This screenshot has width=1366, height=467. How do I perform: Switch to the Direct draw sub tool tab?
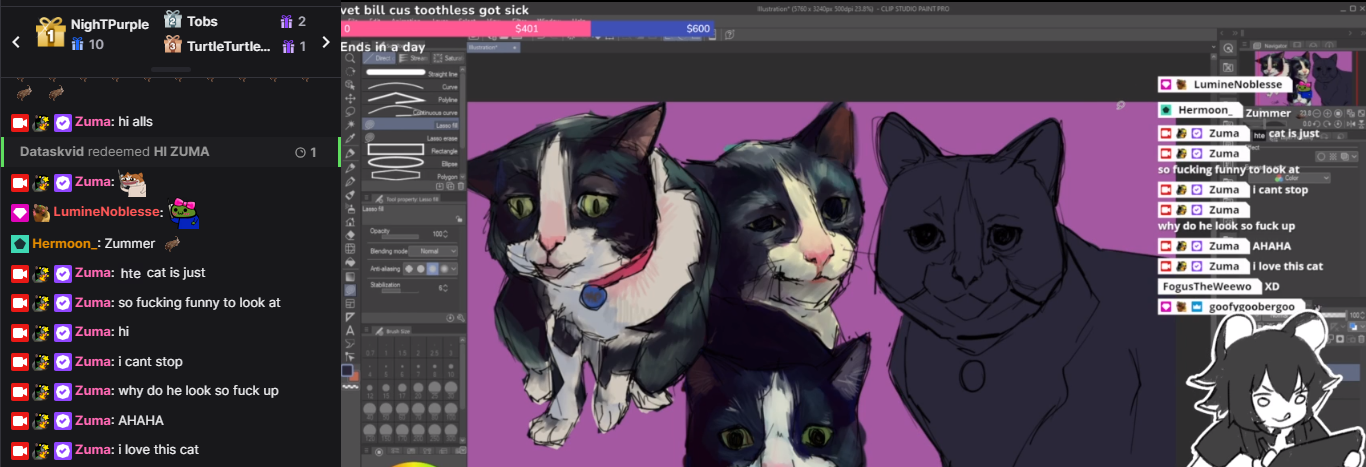point(381,58)
